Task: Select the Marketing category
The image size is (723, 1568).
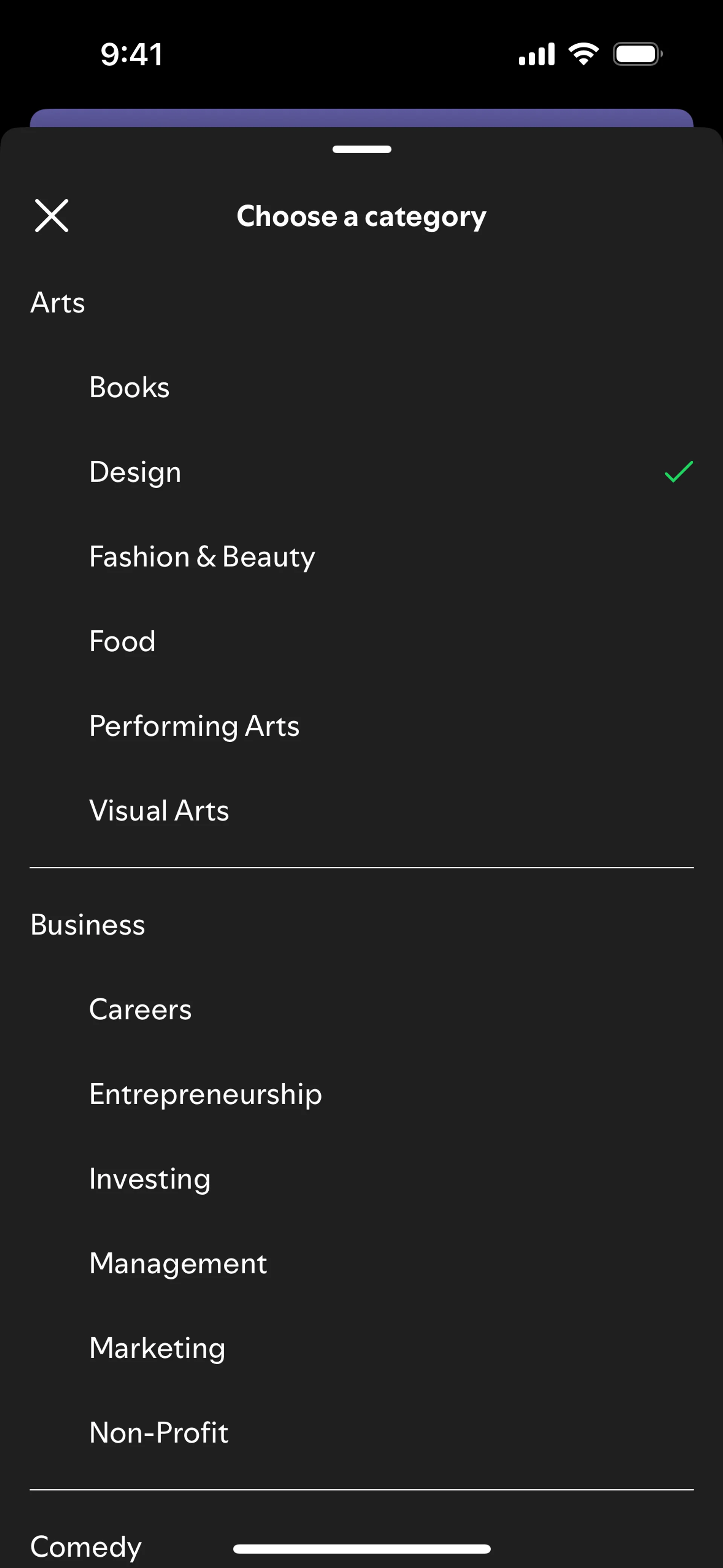Action: (157, 1348)
